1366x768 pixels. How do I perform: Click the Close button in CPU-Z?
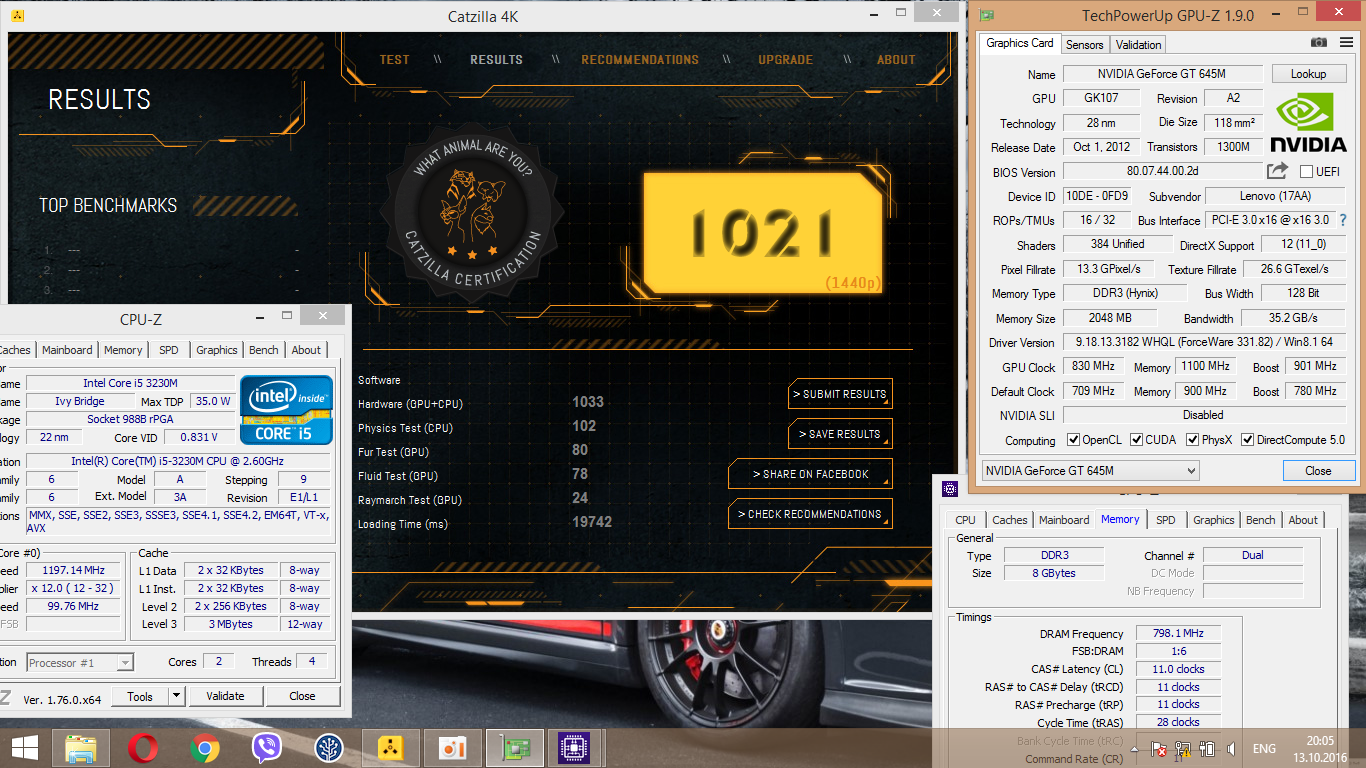pos(302,696)
